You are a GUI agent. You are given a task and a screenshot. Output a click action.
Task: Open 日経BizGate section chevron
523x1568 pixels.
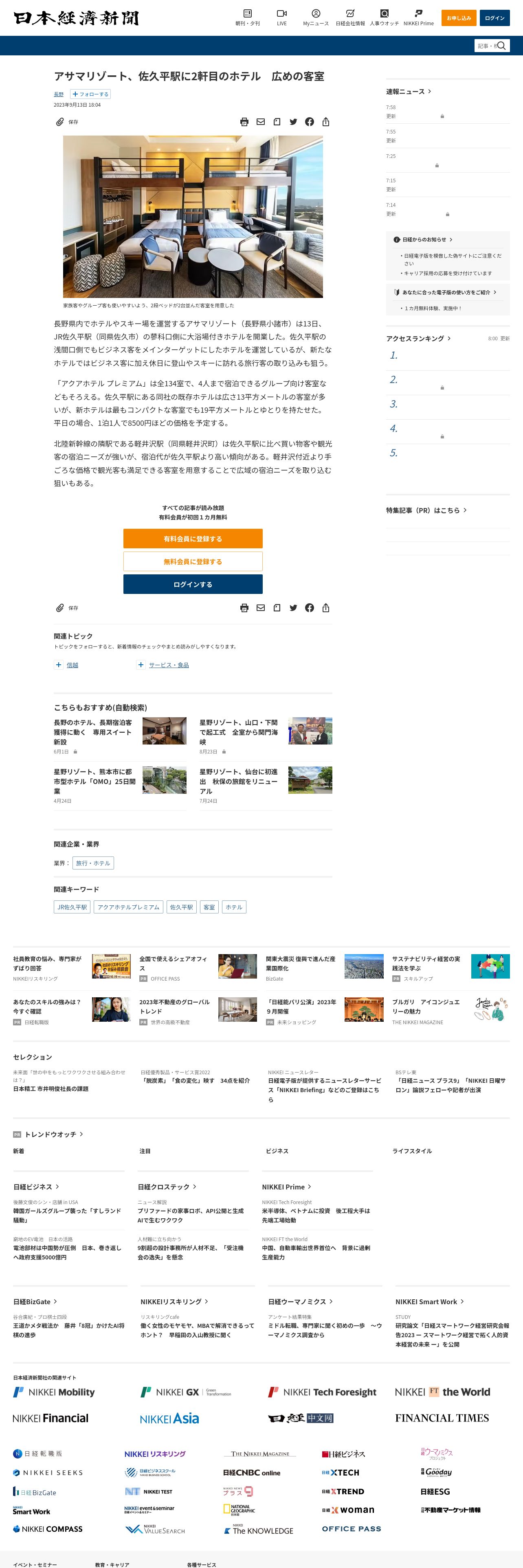click(x=55, y=1301)
